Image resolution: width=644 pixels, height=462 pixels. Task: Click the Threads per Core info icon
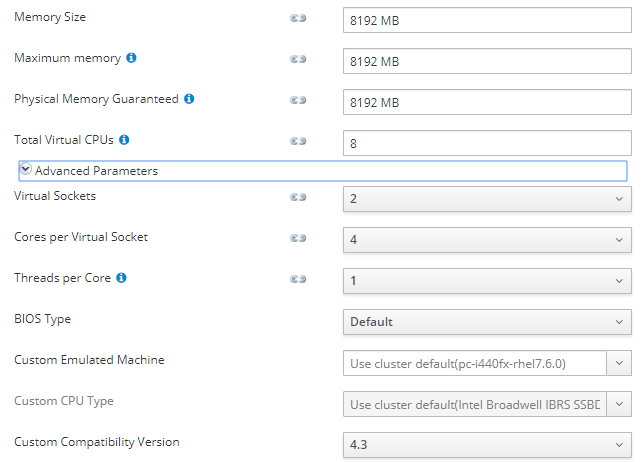(x=121, y=277)
